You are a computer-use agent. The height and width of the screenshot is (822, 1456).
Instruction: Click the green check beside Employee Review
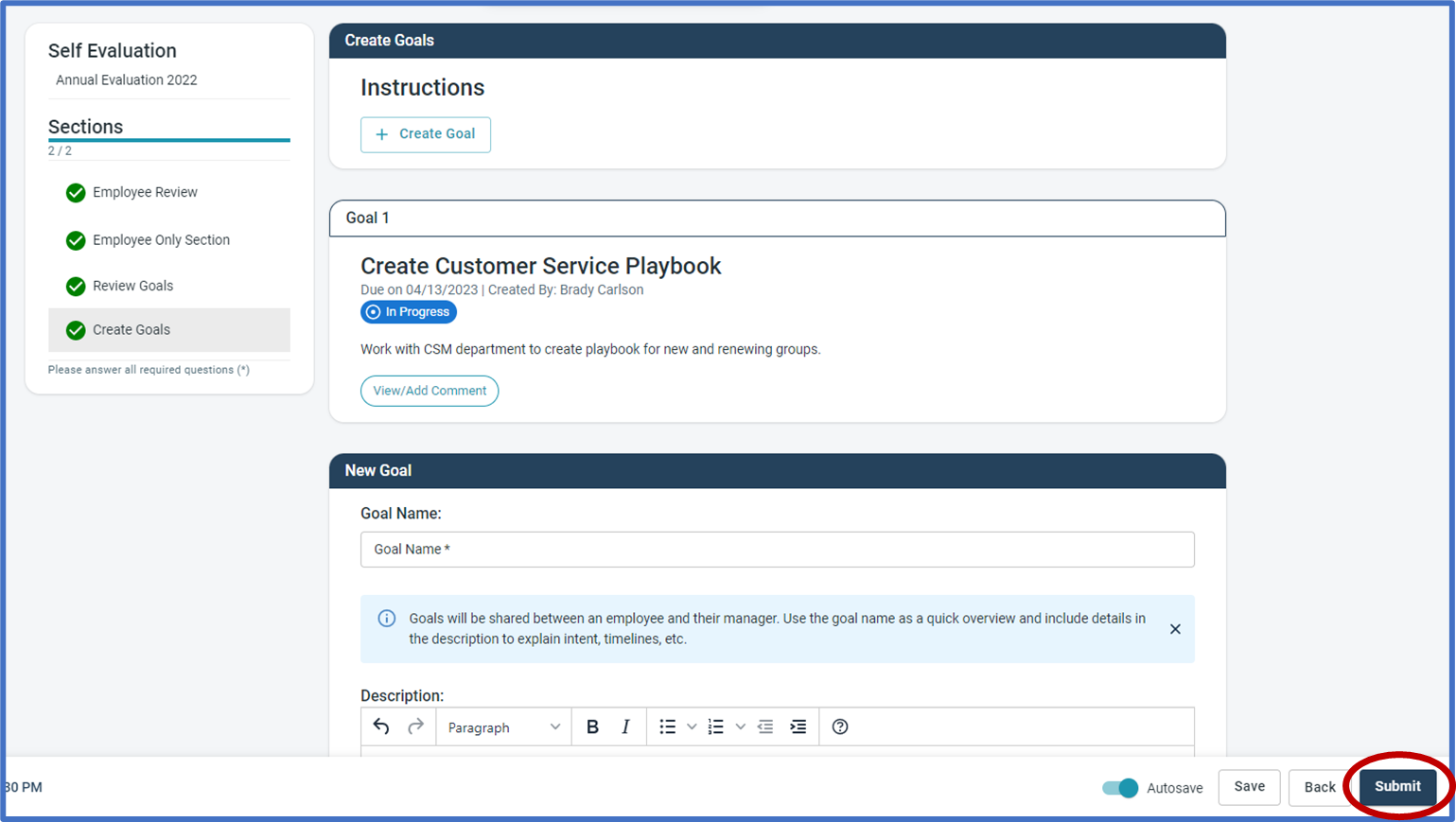click(76, 193)
